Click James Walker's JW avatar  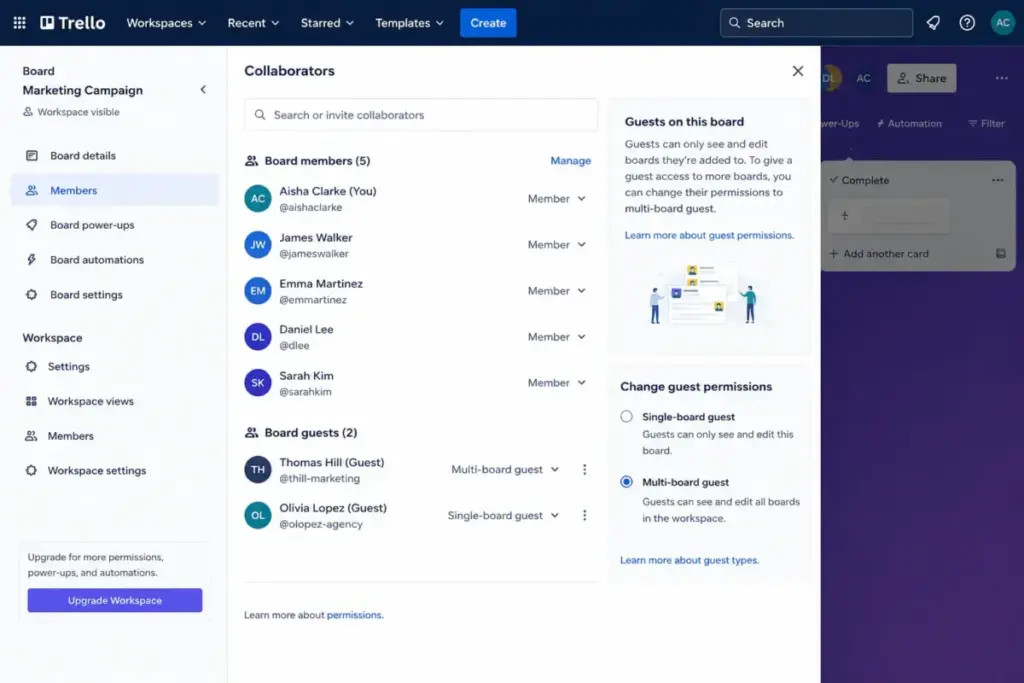[258, 245]
